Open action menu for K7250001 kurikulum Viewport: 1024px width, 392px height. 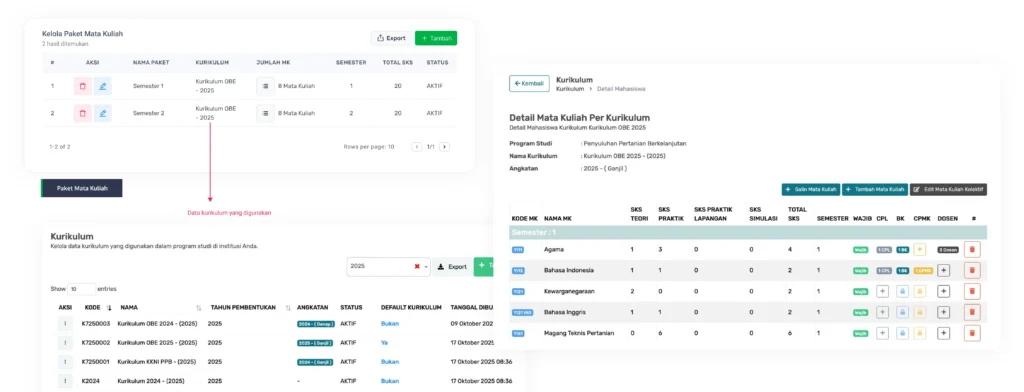tap(65, 361)
